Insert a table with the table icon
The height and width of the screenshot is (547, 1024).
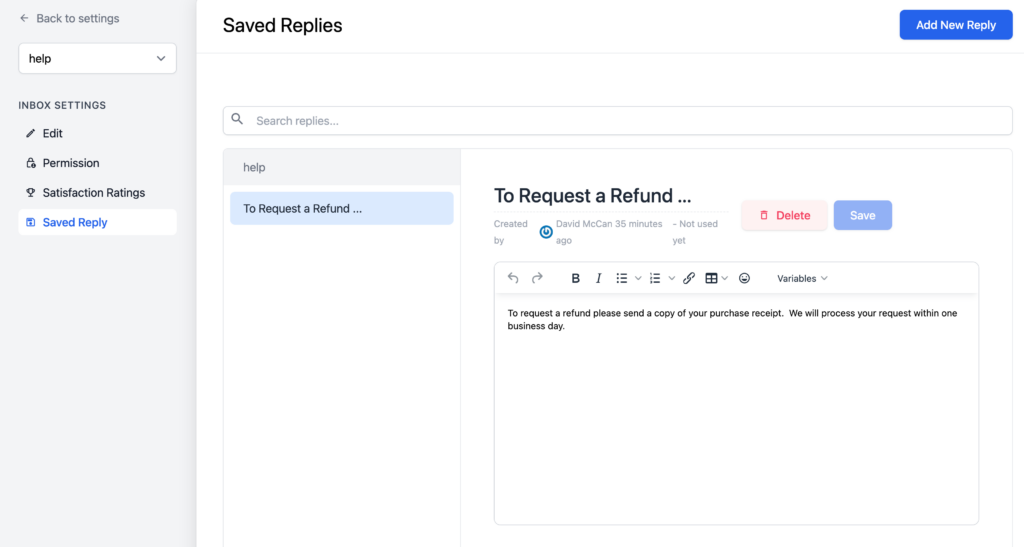click(711, 278)
